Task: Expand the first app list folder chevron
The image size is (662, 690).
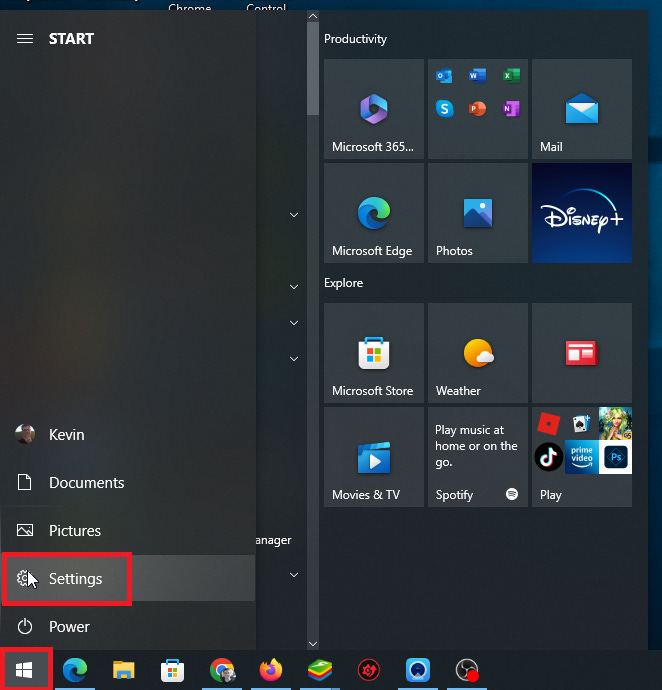Action: 294,215
